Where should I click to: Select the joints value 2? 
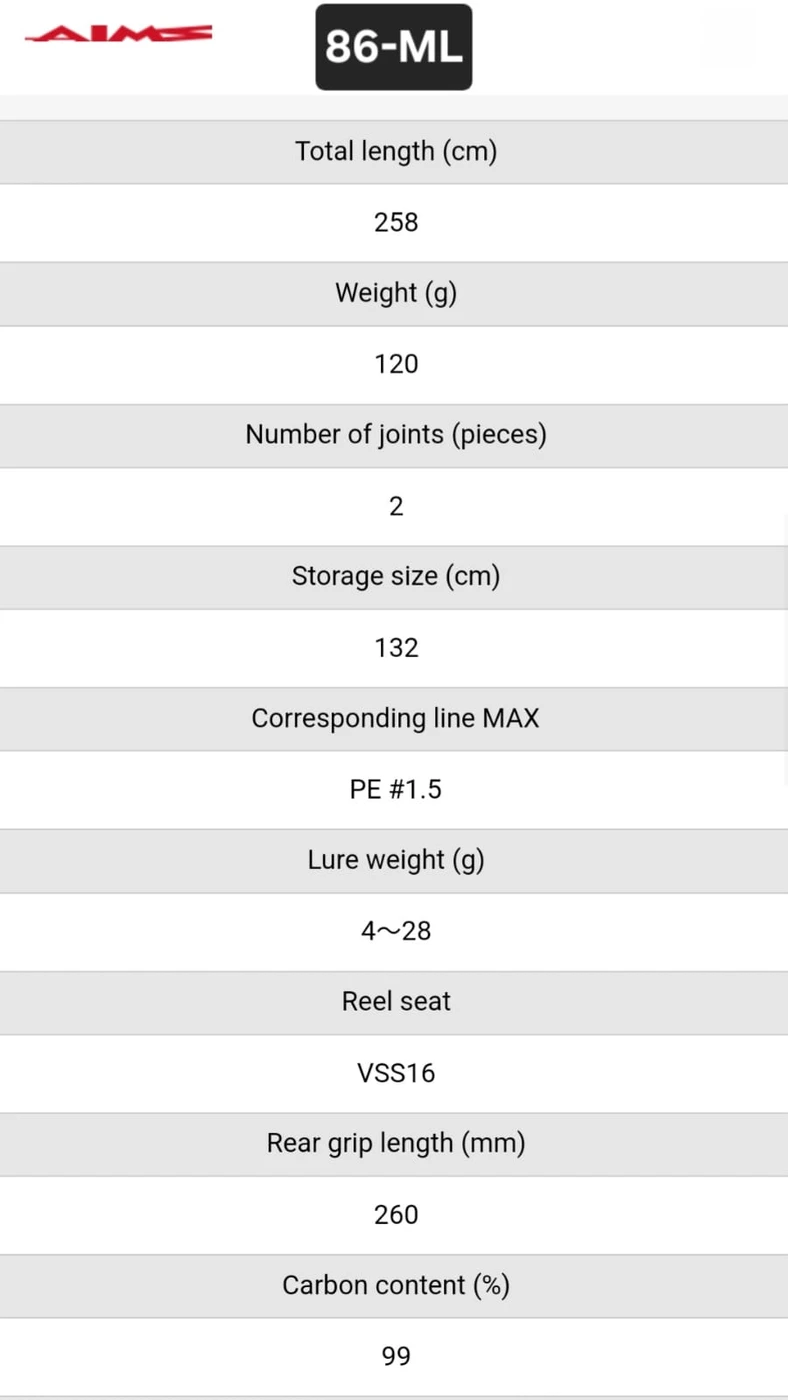click(396, 506)
